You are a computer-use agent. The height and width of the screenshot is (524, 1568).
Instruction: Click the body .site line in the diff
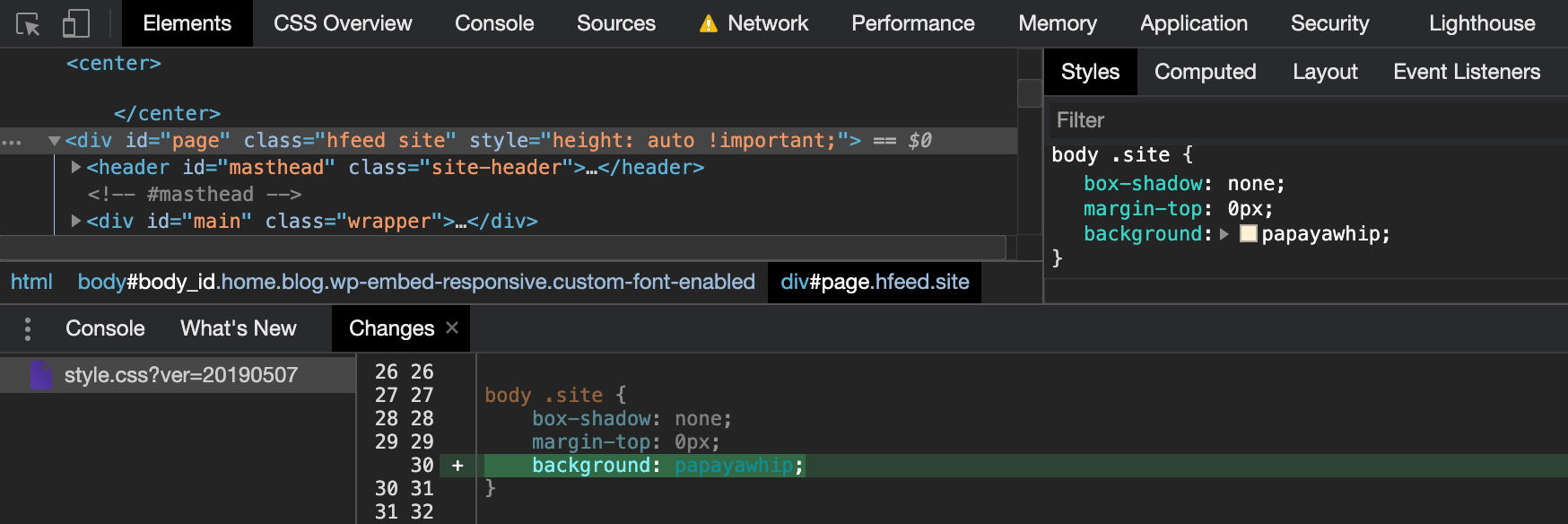(x=556, y=396)
